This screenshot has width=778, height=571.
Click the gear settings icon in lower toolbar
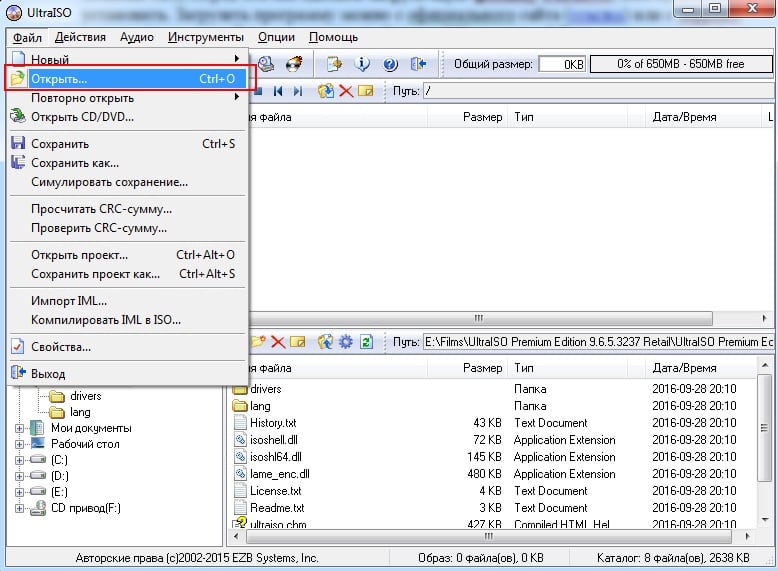coord(345,342)
